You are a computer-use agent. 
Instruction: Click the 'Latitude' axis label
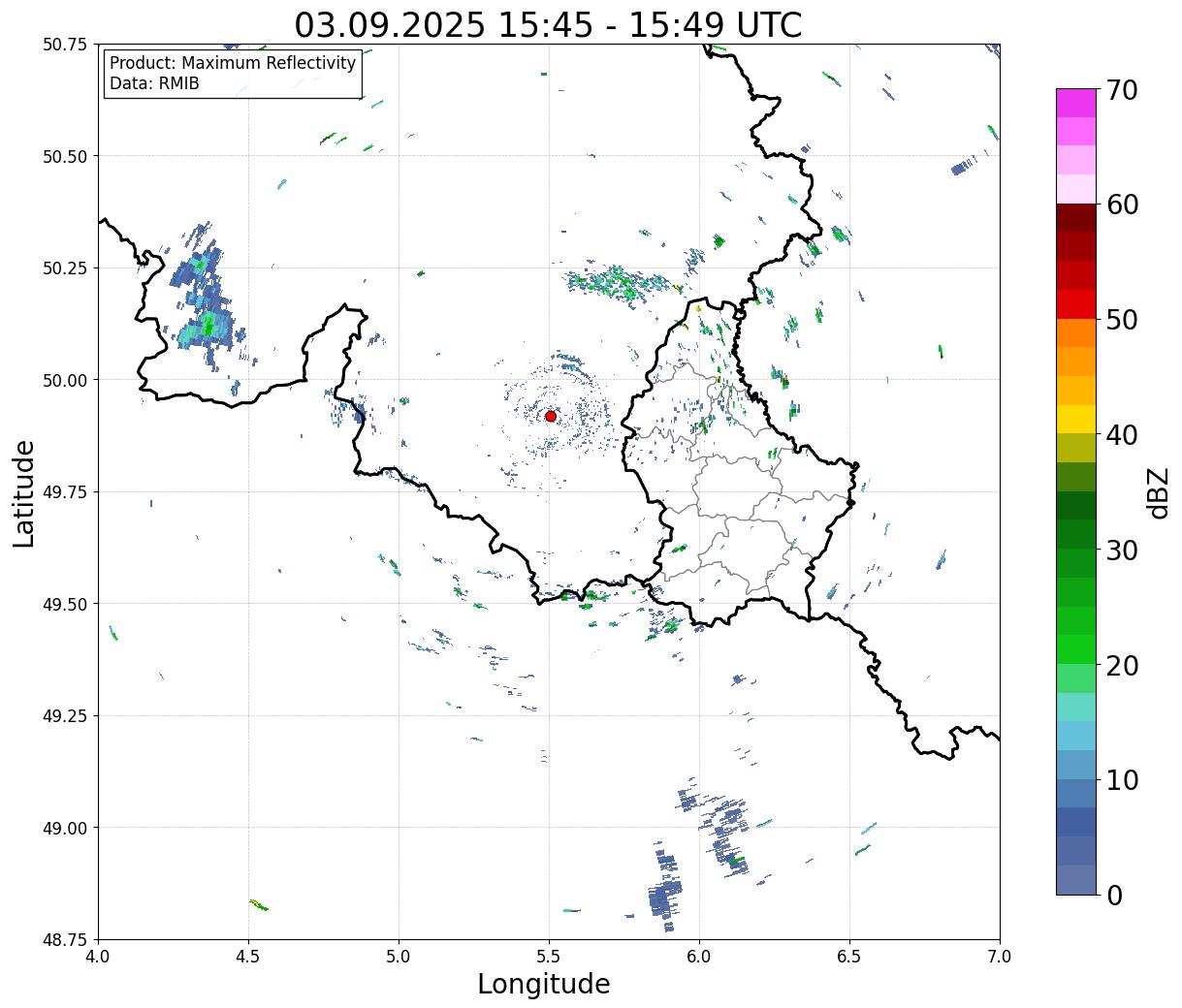coord(24,493)
